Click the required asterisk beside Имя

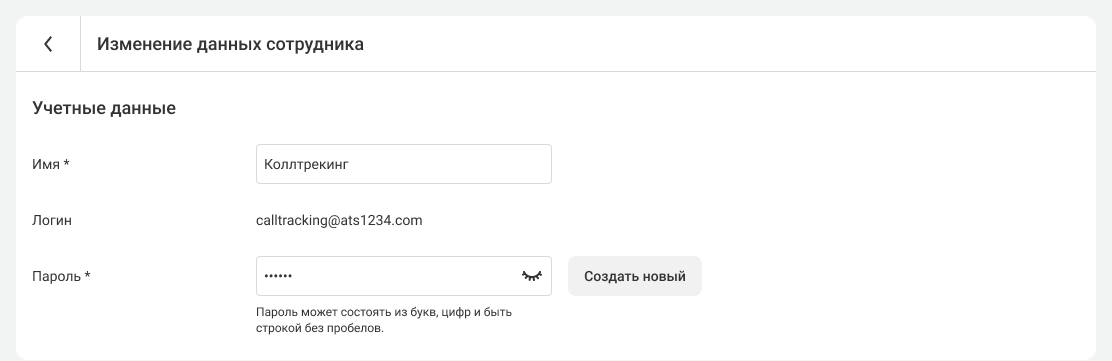[67, 162]
